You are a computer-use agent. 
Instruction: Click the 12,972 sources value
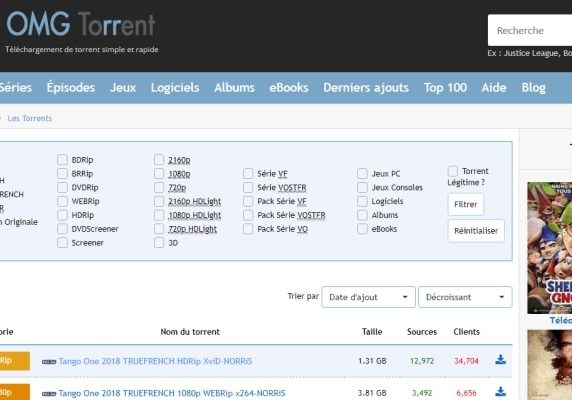[x=422, y=361]
